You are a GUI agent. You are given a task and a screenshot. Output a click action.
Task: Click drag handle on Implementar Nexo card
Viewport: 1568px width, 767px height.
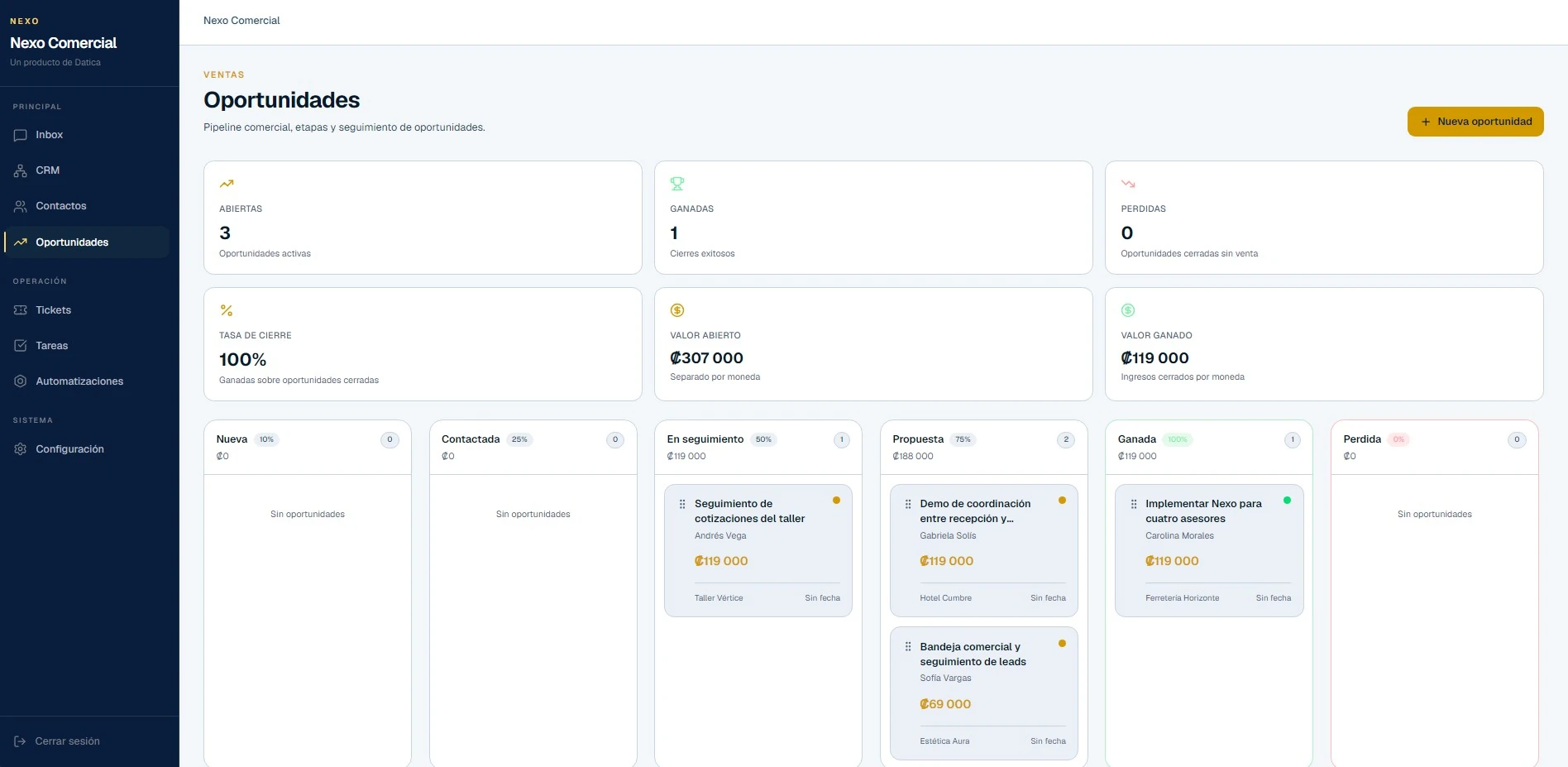click(1134, 504)
